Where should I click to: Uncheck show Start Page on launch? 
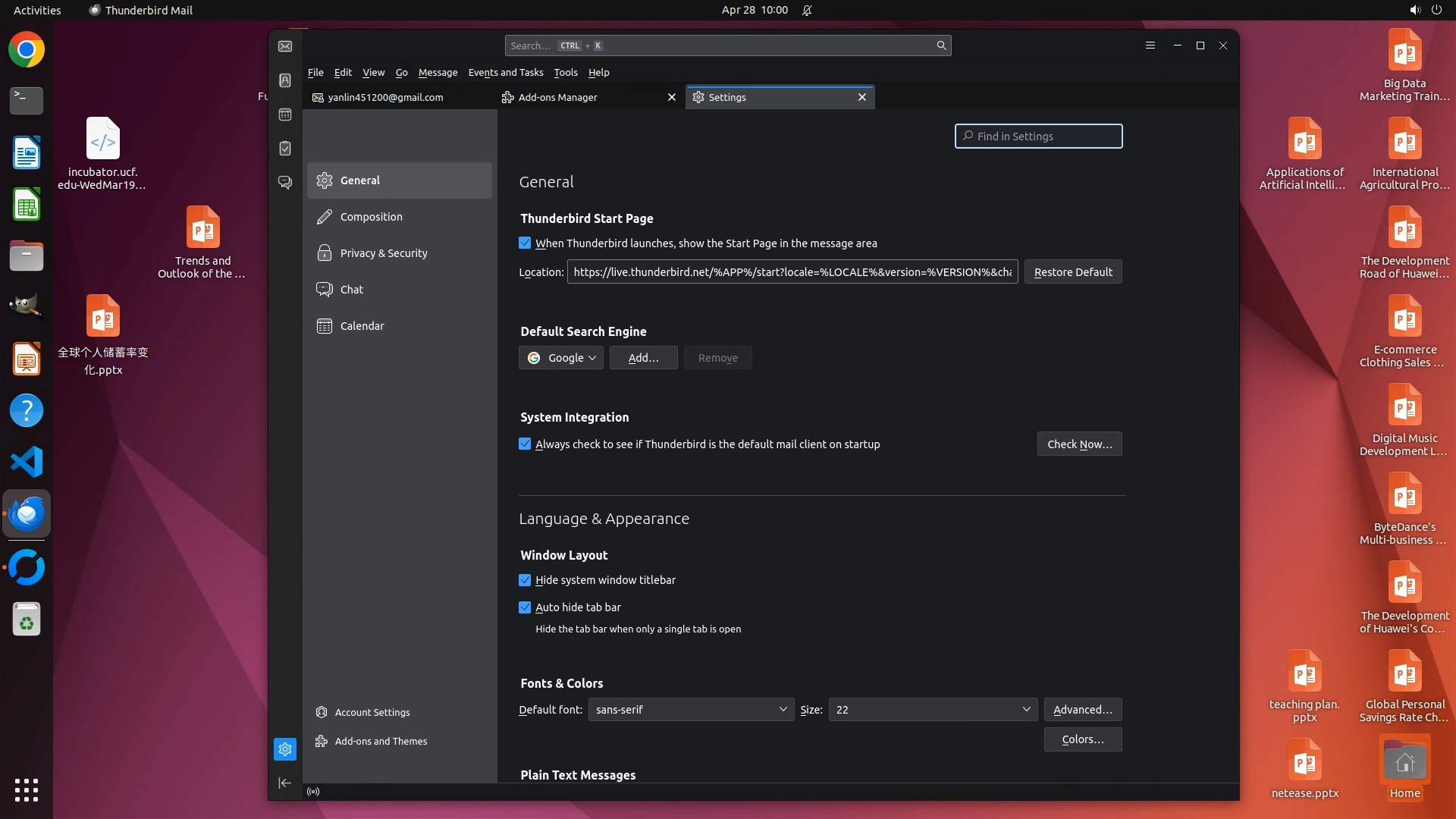pos(525,243)
